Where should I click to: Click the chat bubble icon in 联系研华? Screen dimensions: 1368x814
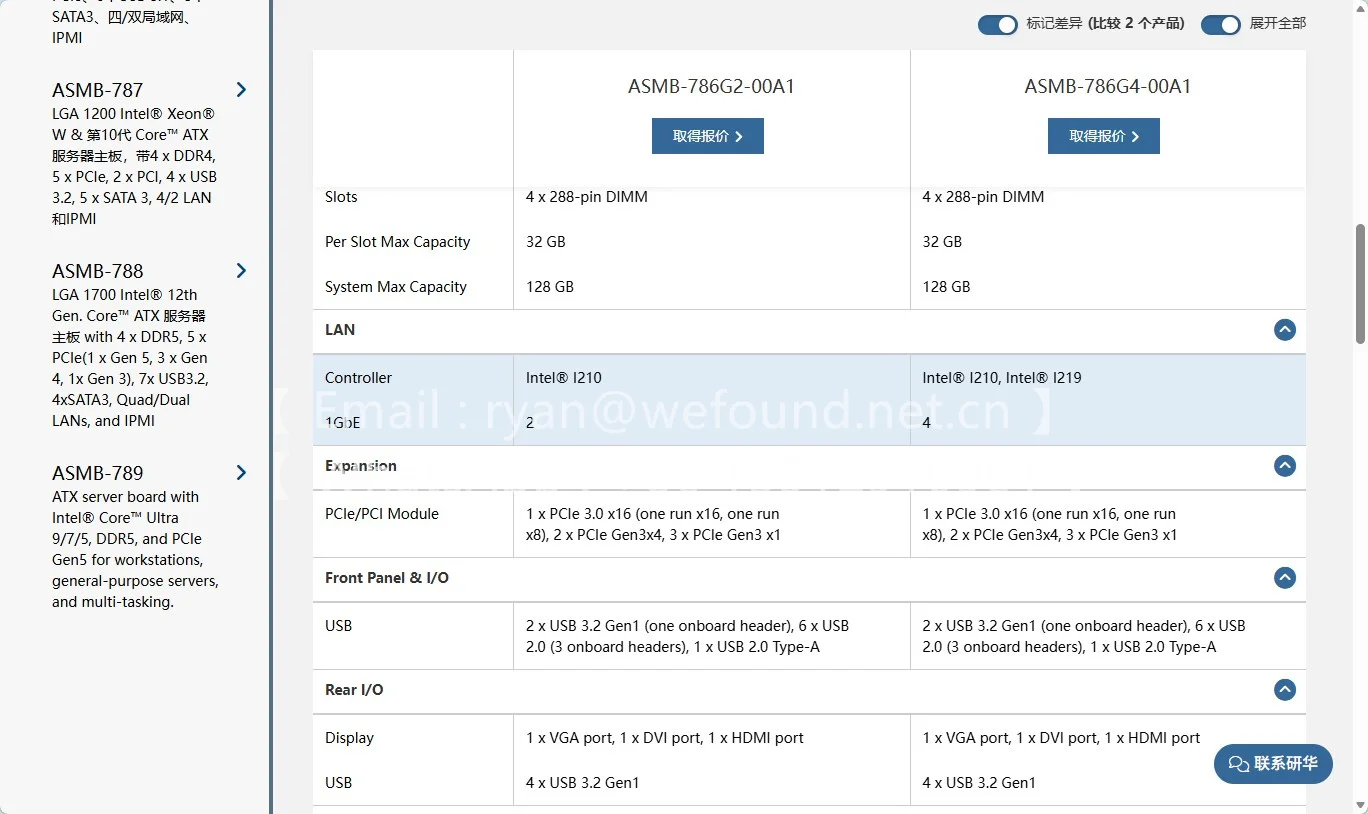coord(1239,764)
